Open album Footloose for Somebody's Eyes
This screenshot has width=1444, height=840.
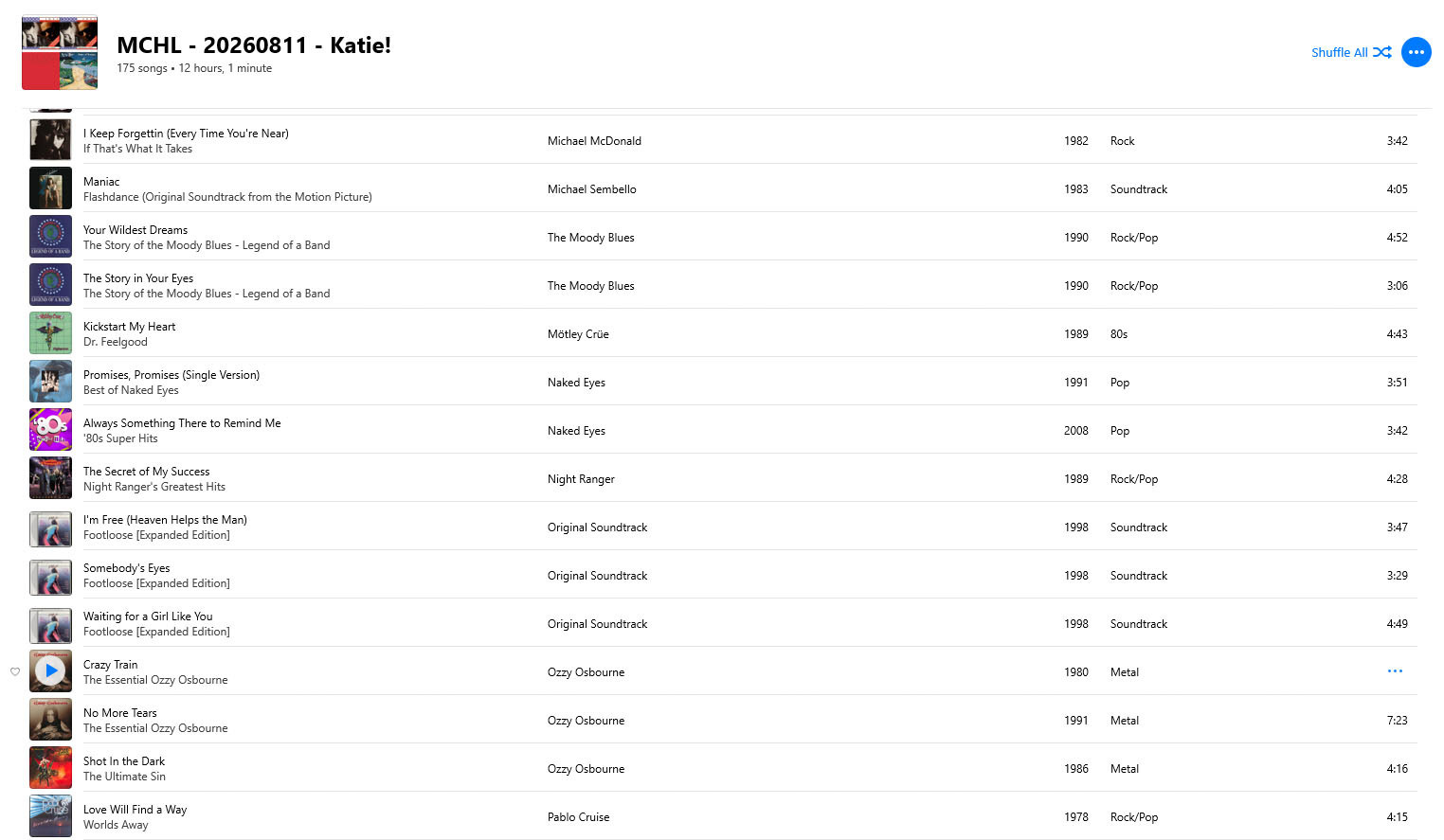pyautogui.click(x=156, y=583)
